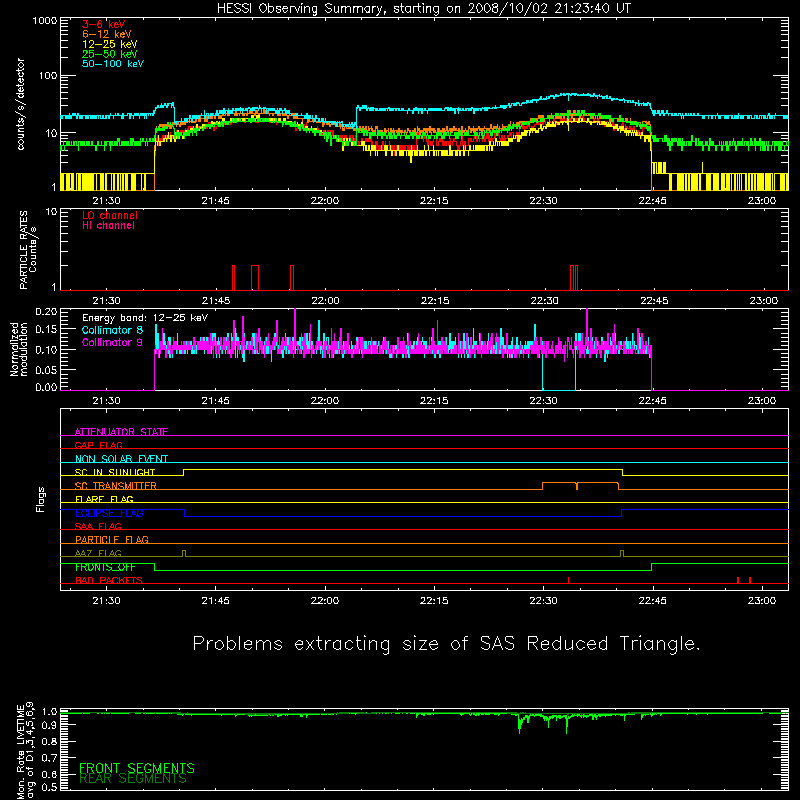Click the "3-6 keV" legend label

coord(104,24)
